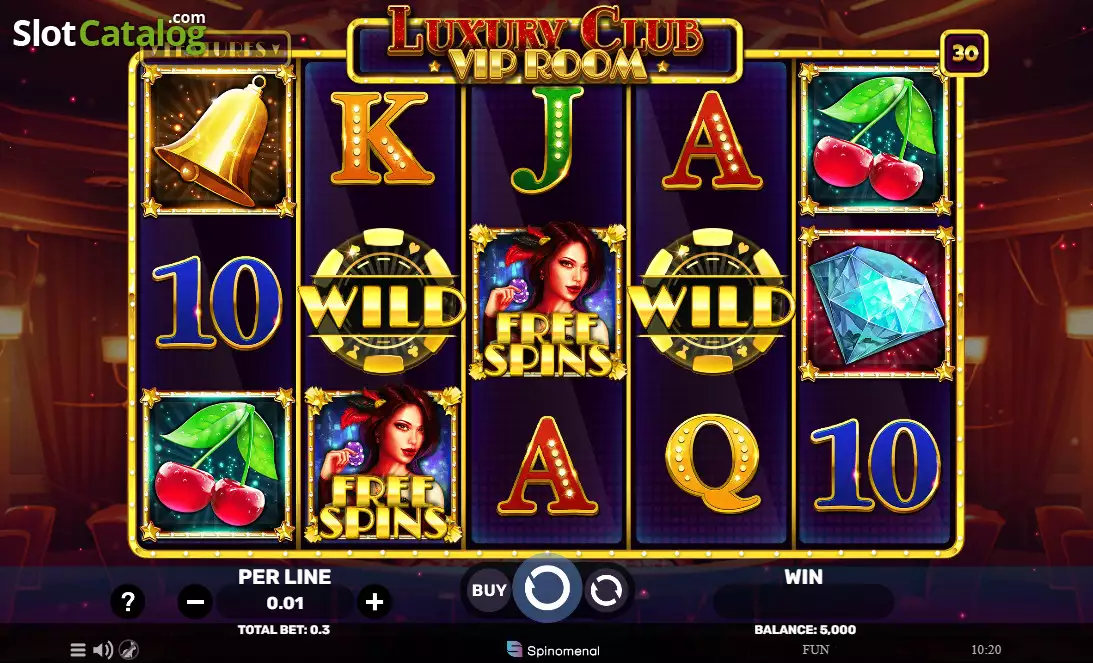Click the BUY feature button
1093x663 pixels.
pos(489,590)
